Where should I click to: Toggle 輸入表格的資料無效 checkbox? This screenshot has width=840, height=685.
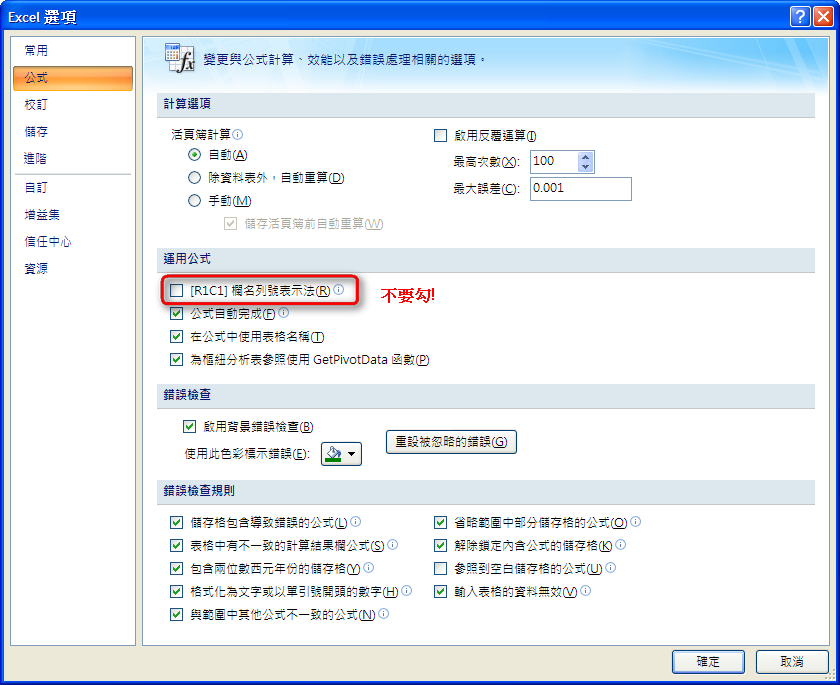click(440, 591)
